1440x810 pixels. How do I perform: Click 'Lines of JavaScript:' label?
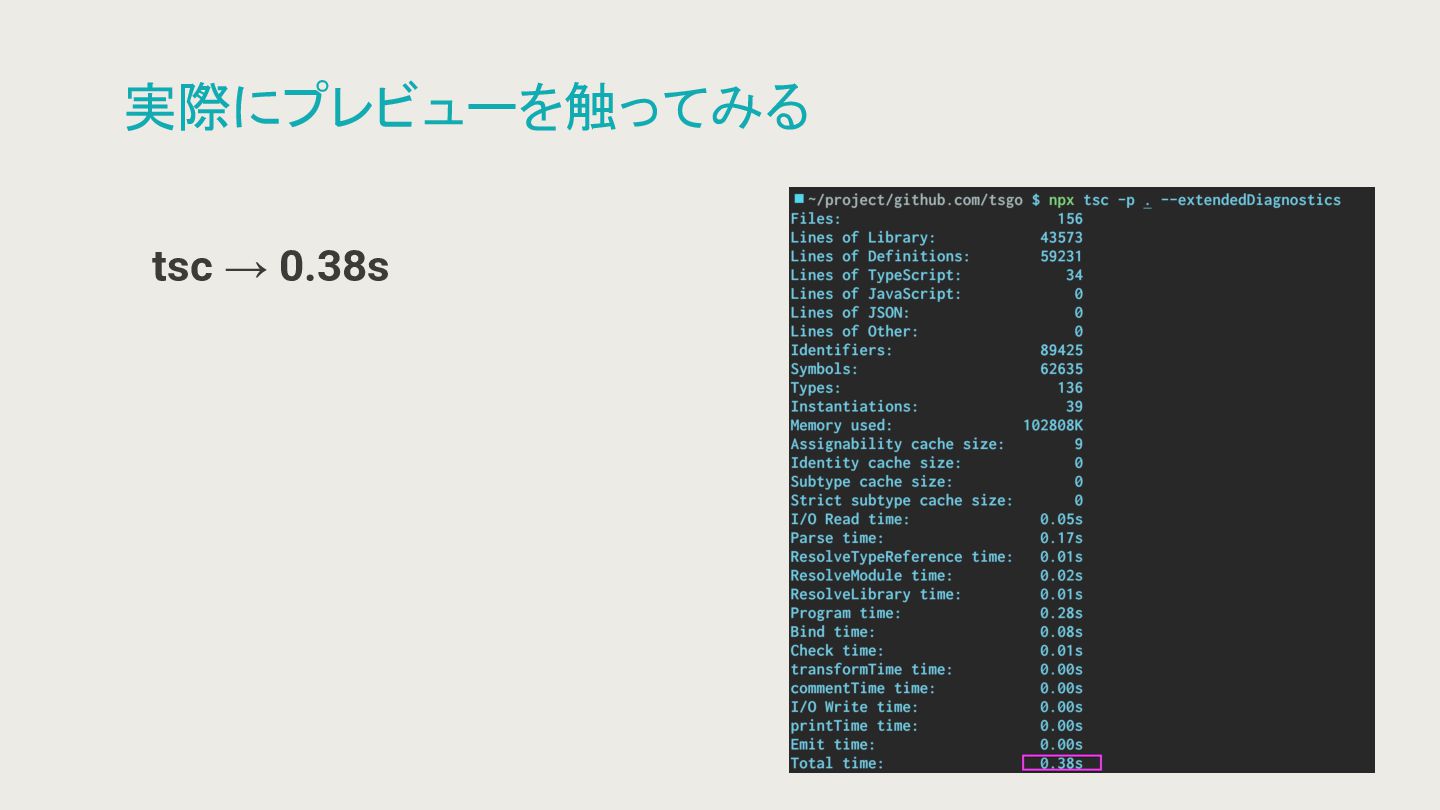(876, 294)
